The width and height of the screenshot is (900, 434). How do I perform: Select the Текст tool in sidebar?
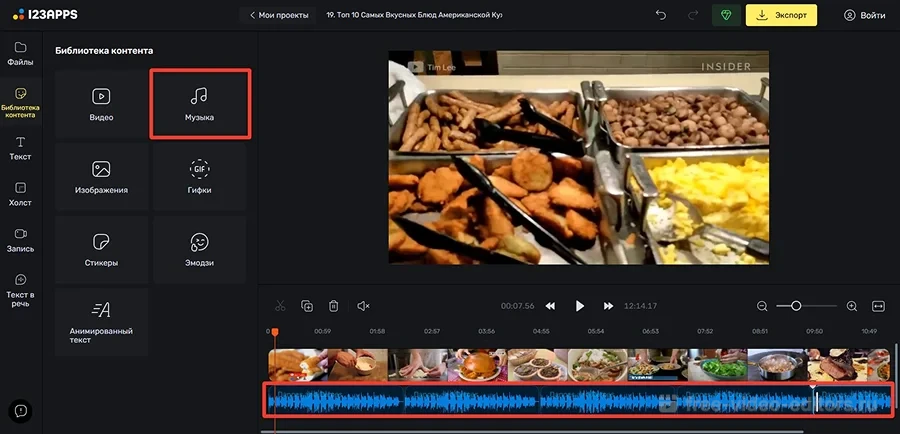[x=20, y=148]
